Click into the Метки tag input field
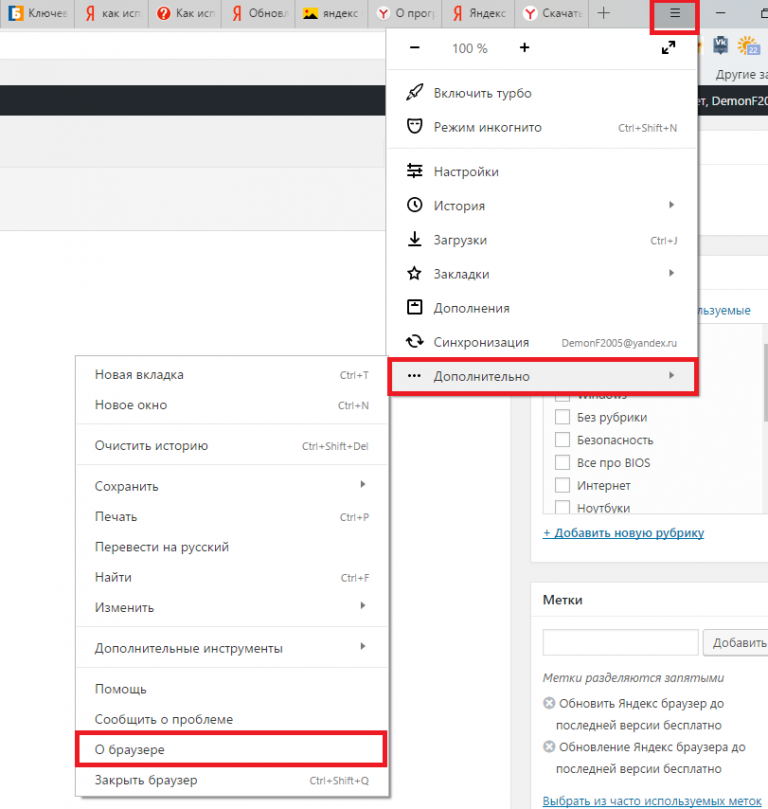The height and width of the screenshot is (809, 768). 620,642
